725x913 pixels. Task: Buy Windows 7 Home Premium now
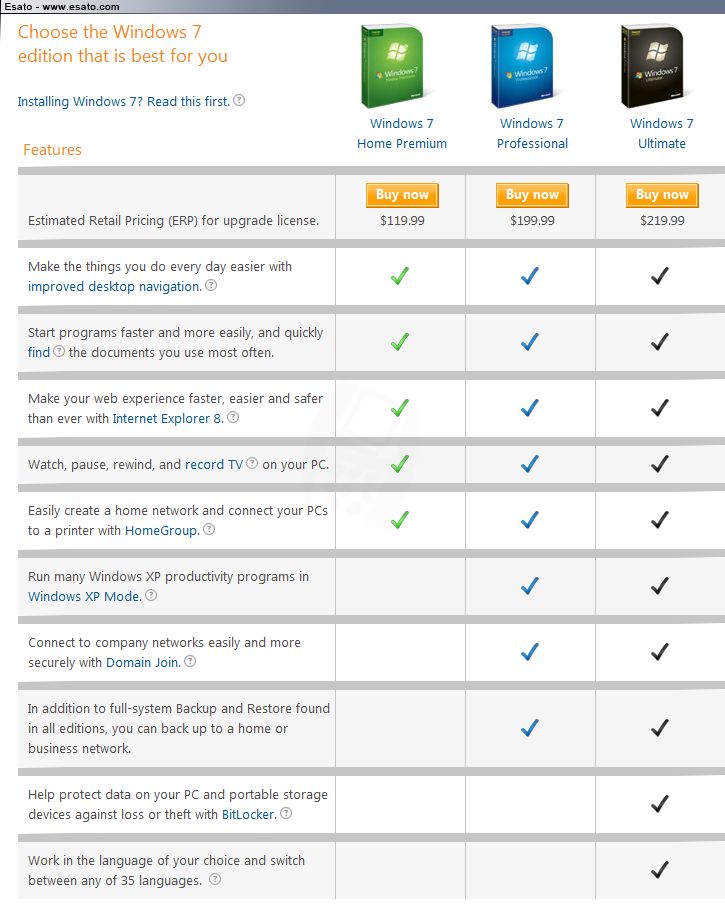pos(402,195)
